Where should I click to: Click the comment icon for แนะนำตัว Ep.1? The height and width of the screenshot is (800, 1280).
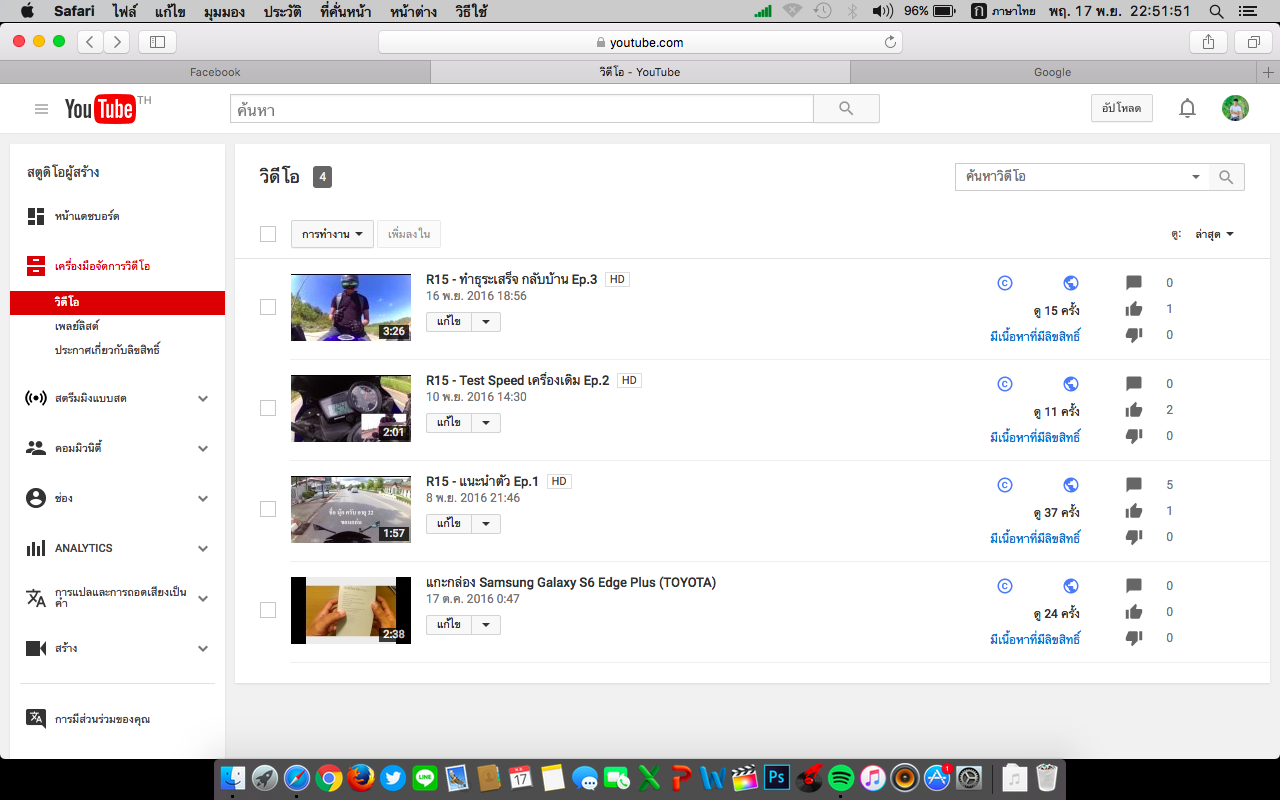(x=1134, y=485)
